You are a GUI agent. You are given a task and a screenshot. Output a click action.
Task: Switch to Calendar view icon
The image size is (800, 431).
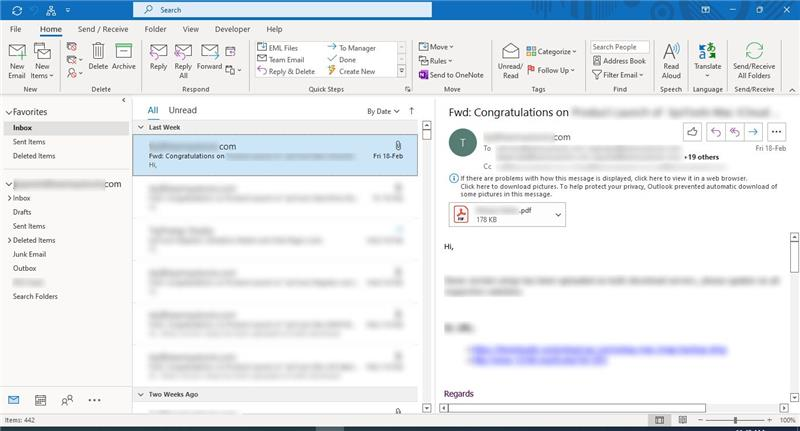pos(40,400)
